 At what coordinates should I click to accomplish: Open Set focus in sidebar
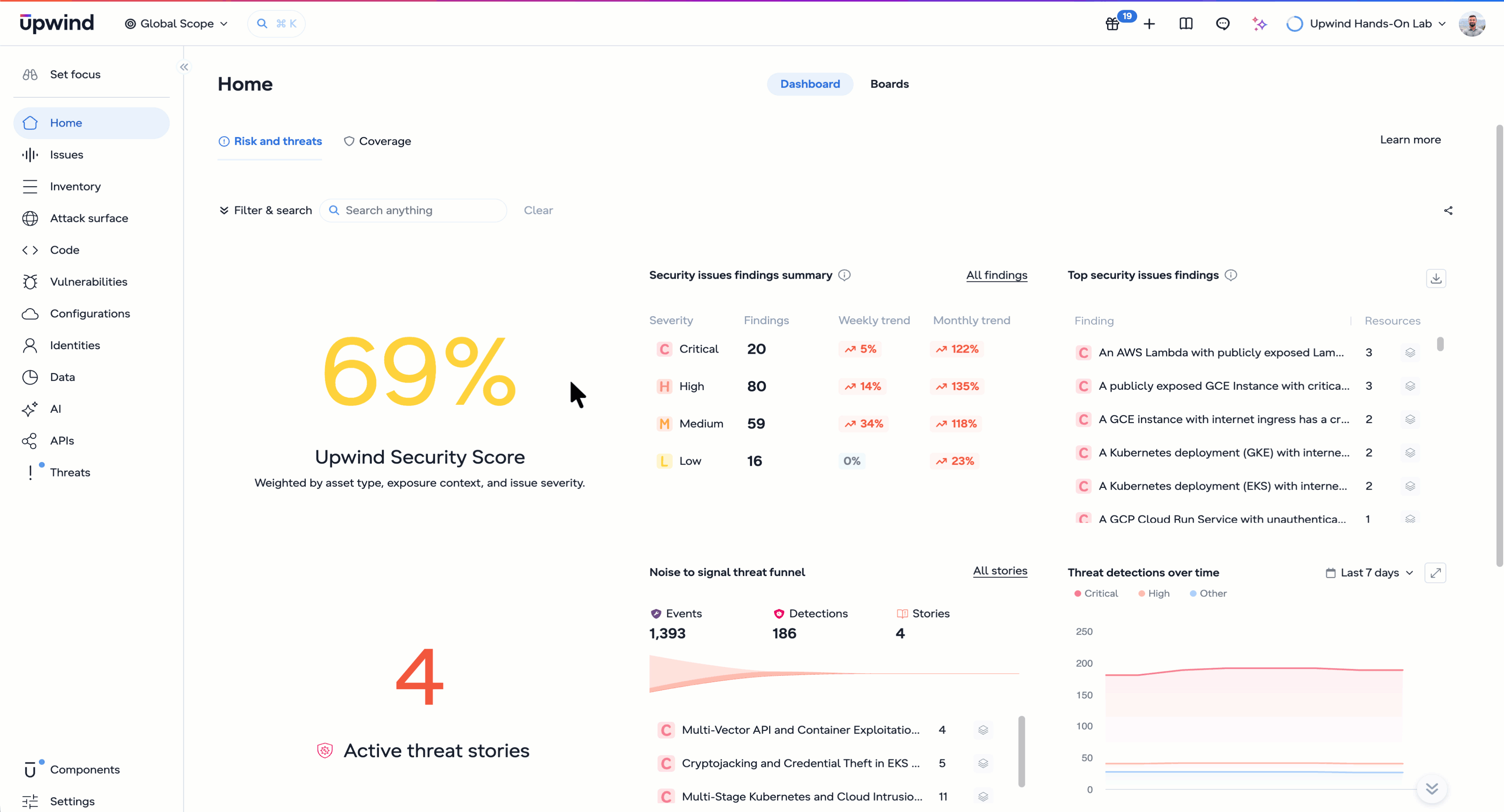click(91, 74)
